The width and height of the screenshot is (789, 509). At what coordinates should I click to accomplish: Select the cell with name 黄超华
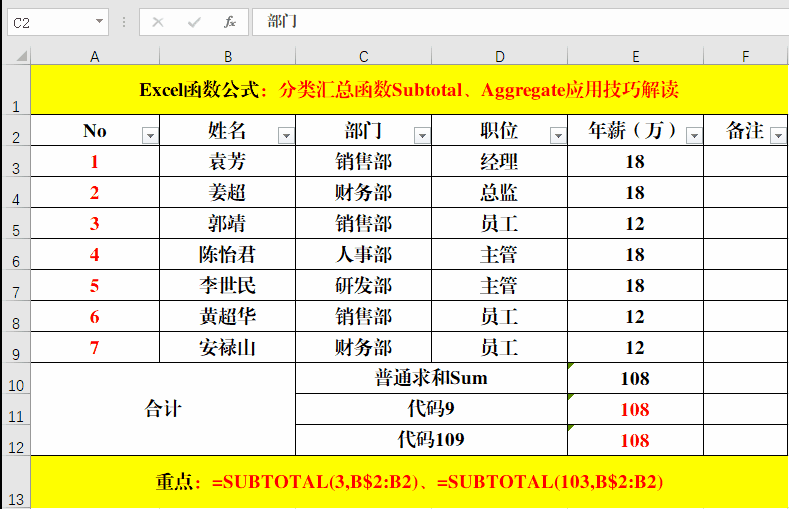(x=227, y=316)
